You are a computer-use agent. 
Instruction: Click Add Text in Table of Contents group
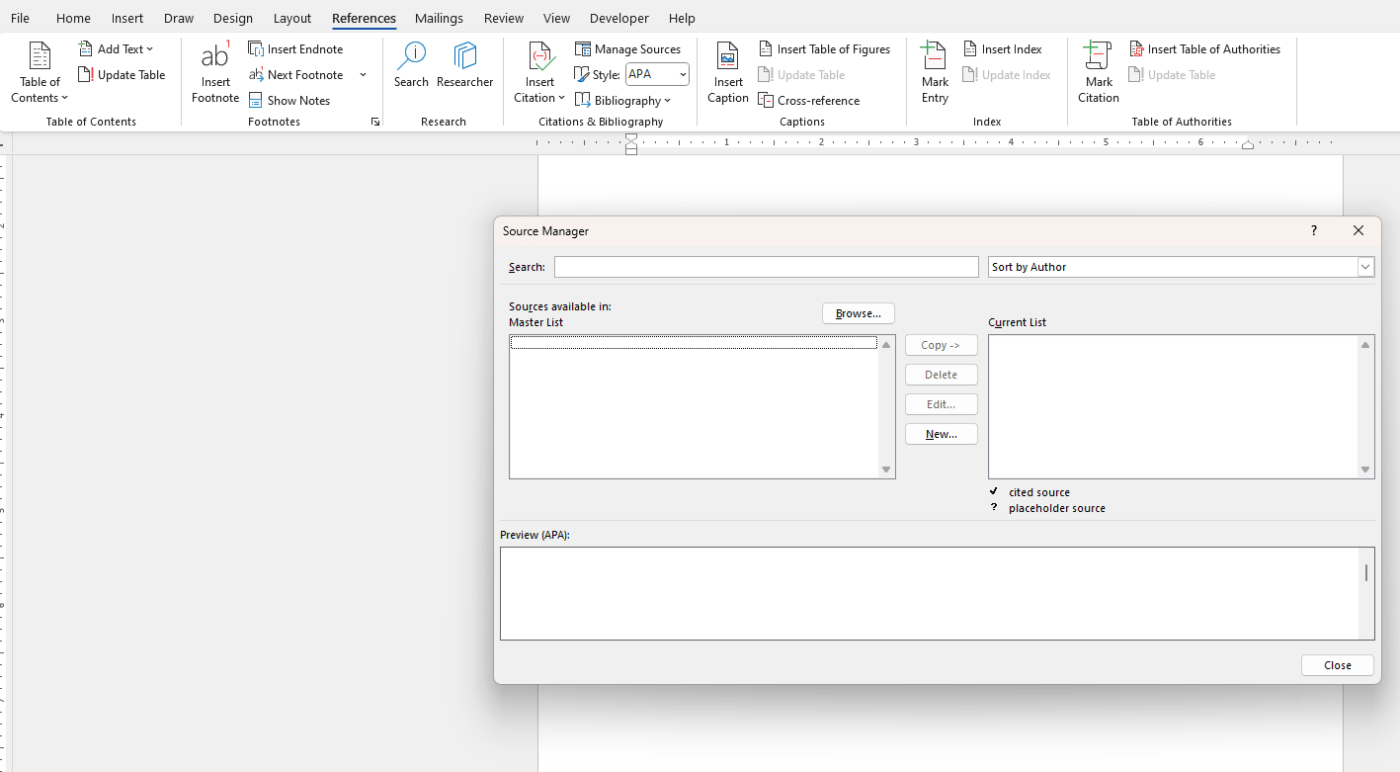point(116,49)
